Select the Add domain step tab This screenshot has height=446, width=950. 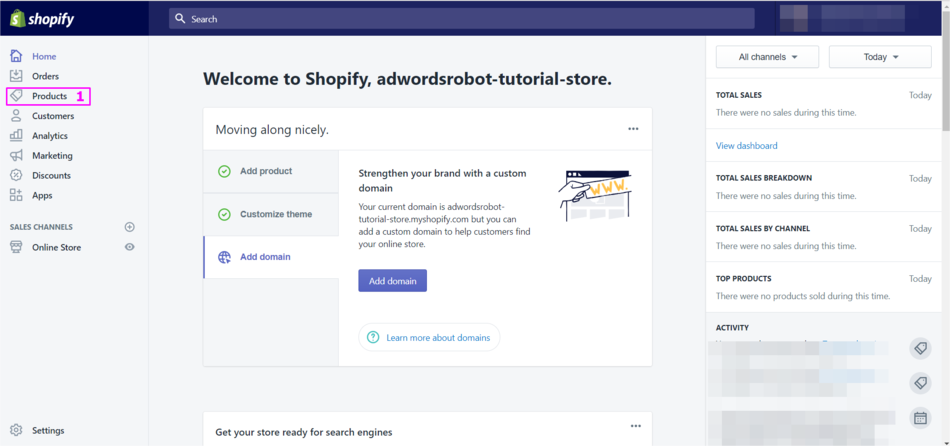coord(265,257)
